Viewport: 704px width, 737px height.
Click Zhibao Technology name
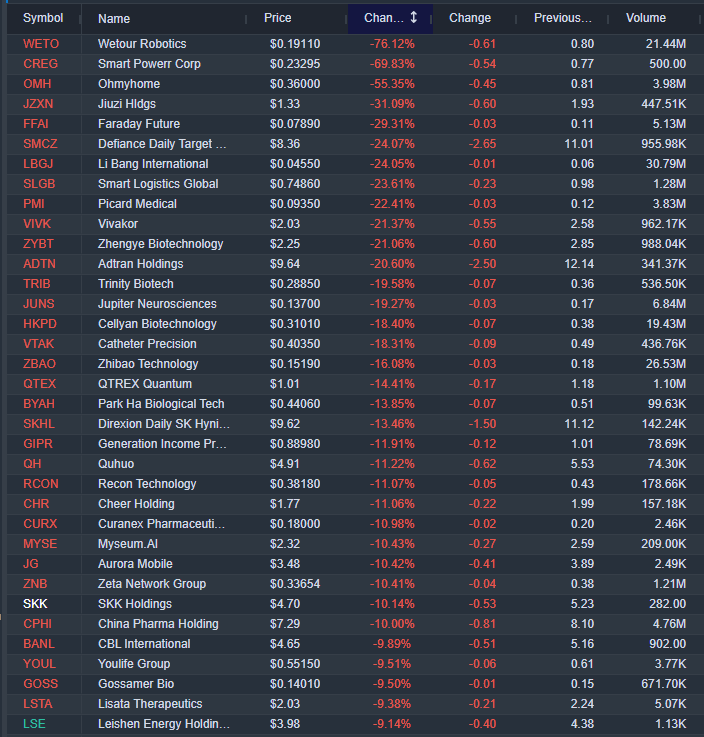click(148, 364)
